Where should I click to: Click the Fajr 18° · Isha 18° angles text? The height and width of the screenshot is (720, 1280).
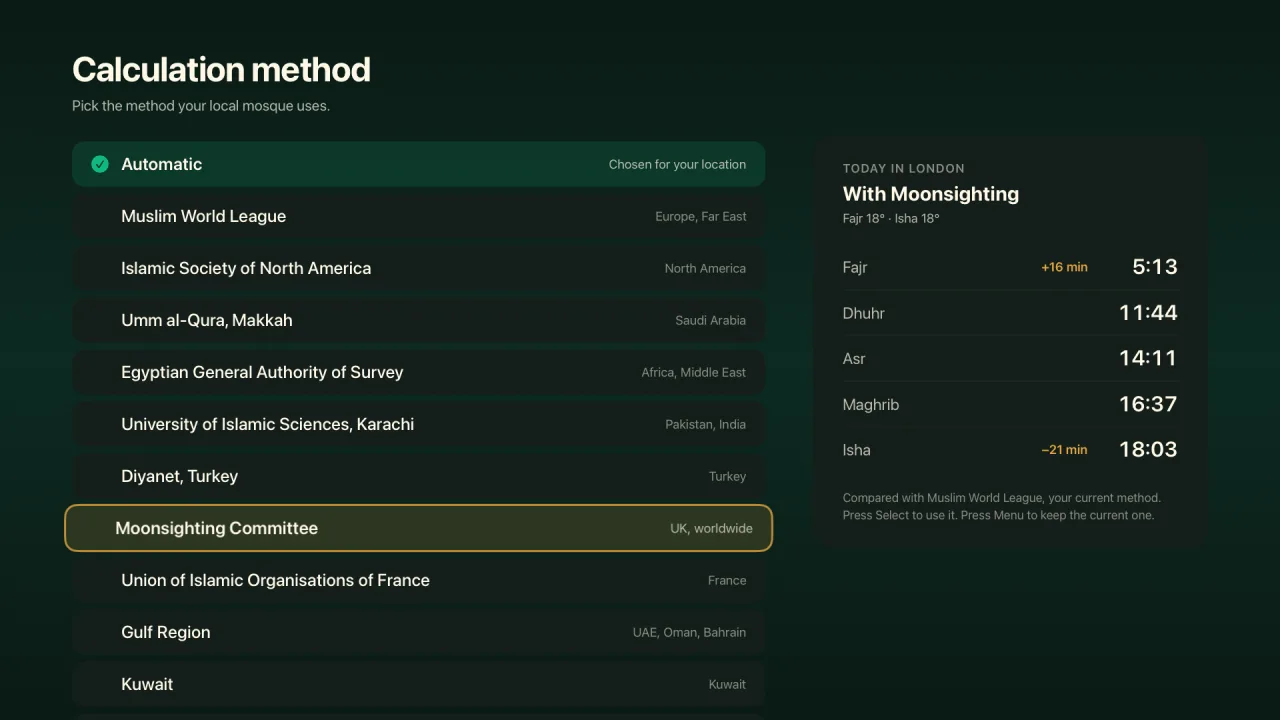891,218
